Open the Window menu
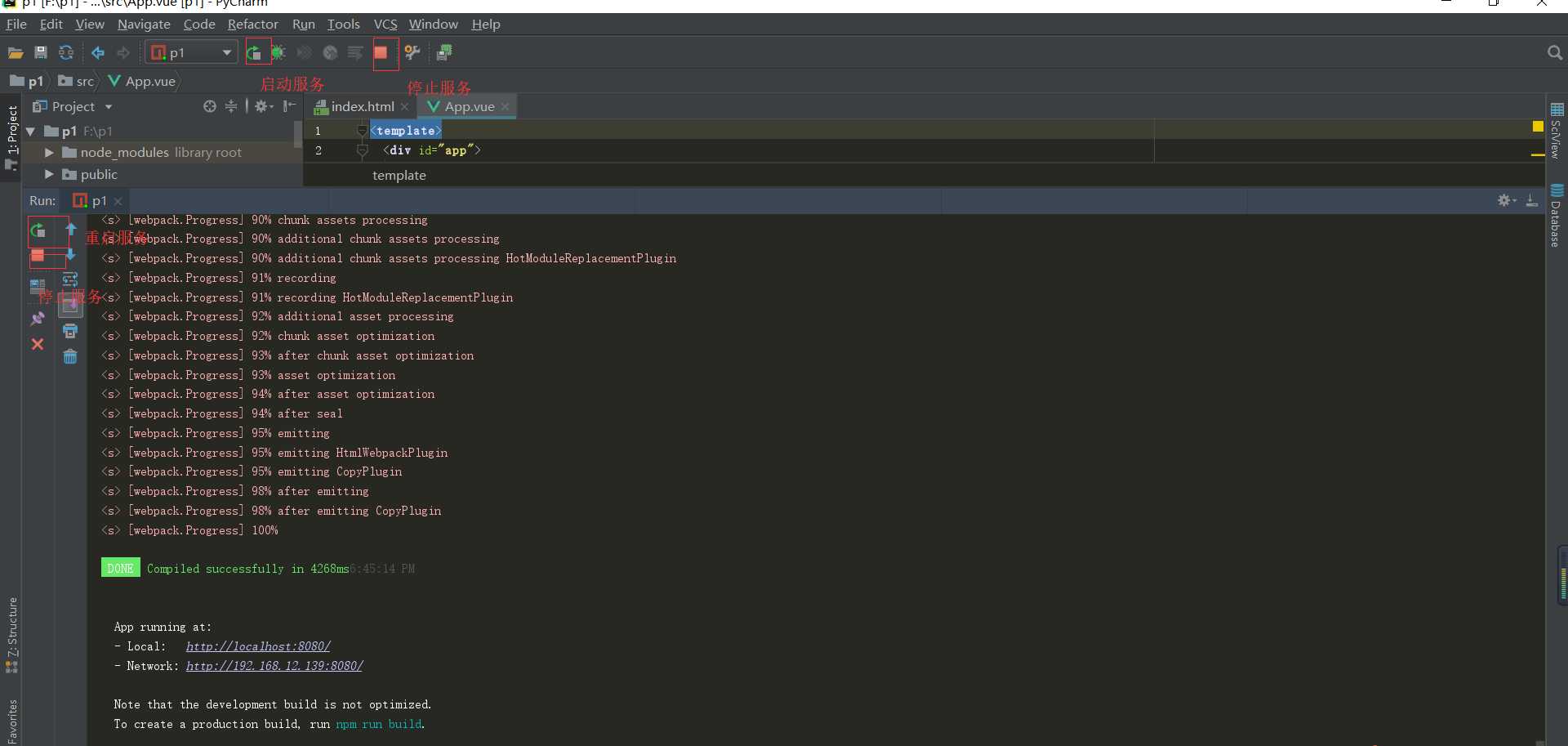The image size is (1568, 746). (434, 25)
